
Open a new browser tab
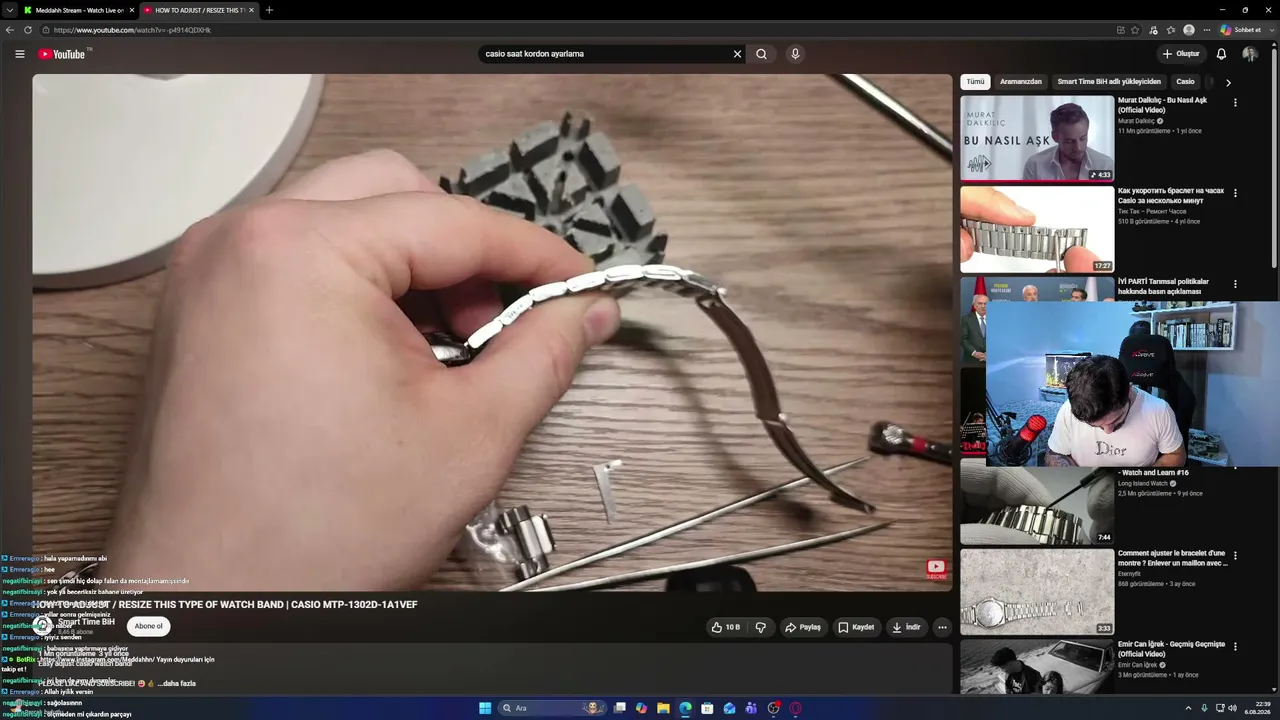[269, 10]
